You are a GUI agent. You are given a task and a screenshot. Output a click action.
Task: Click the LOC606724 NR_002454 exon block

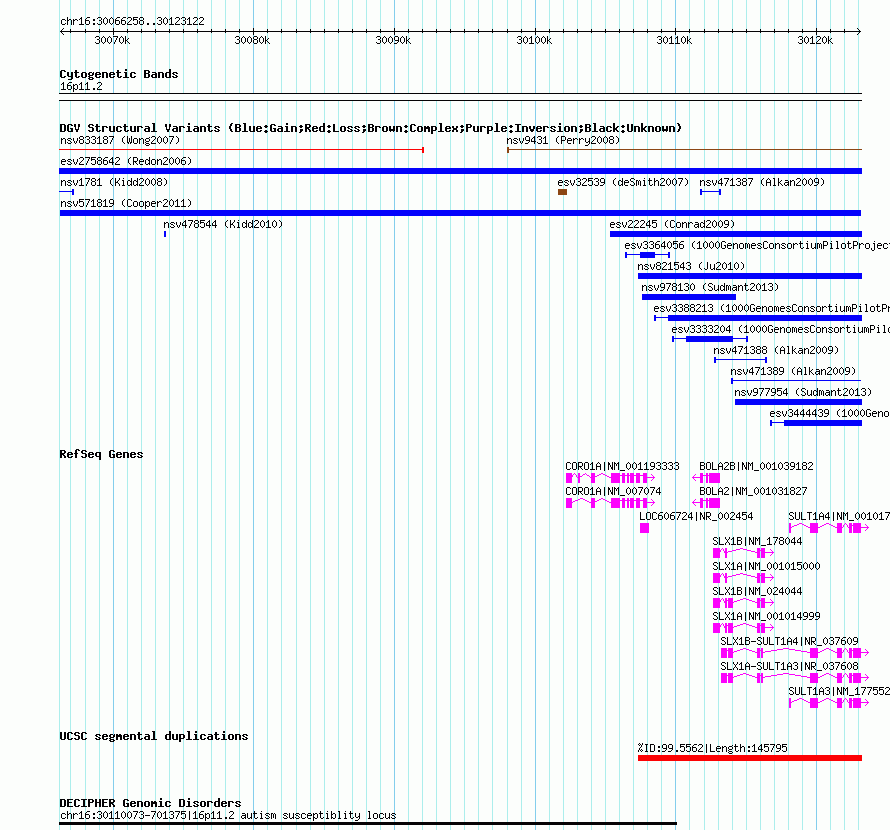coord(644,528)
